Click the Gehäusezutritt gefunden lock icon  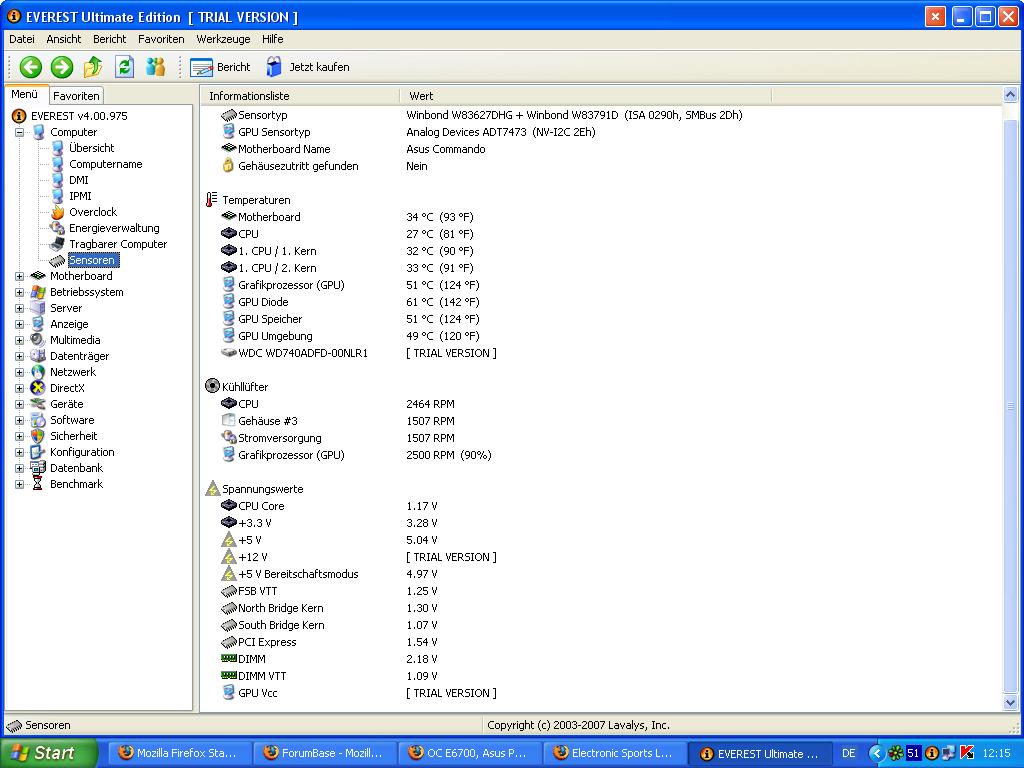click(x=228, y=165)
